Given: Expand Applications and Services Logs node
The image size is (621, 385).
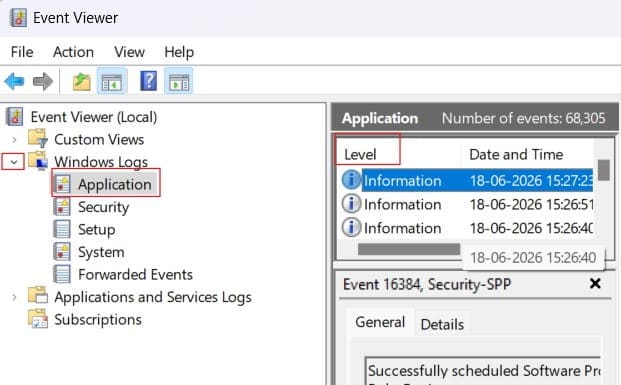Looking at the screenshot, I should pos(14,297).
